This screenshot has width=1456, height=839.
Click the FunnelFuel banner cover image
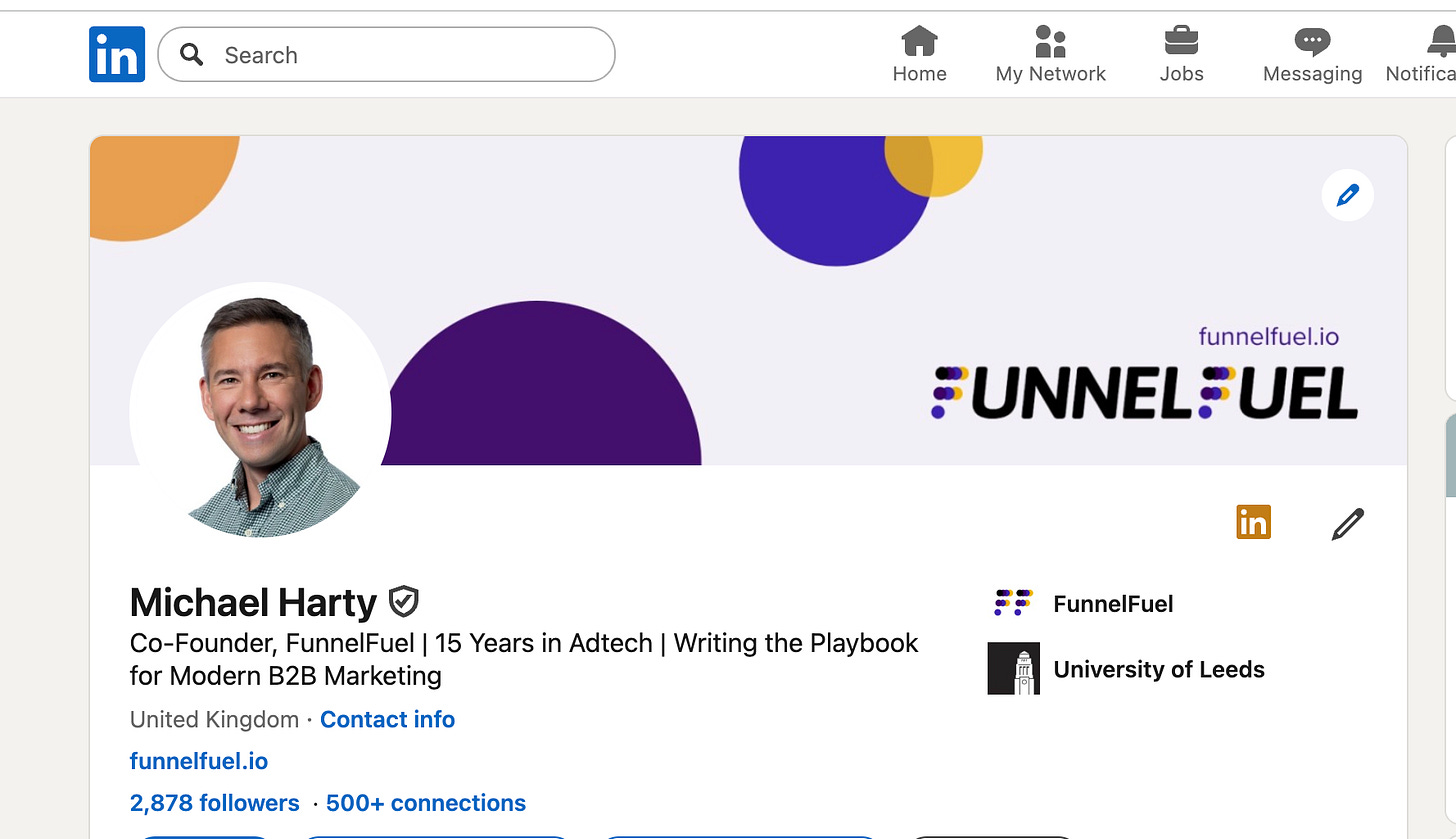point(748,300)
